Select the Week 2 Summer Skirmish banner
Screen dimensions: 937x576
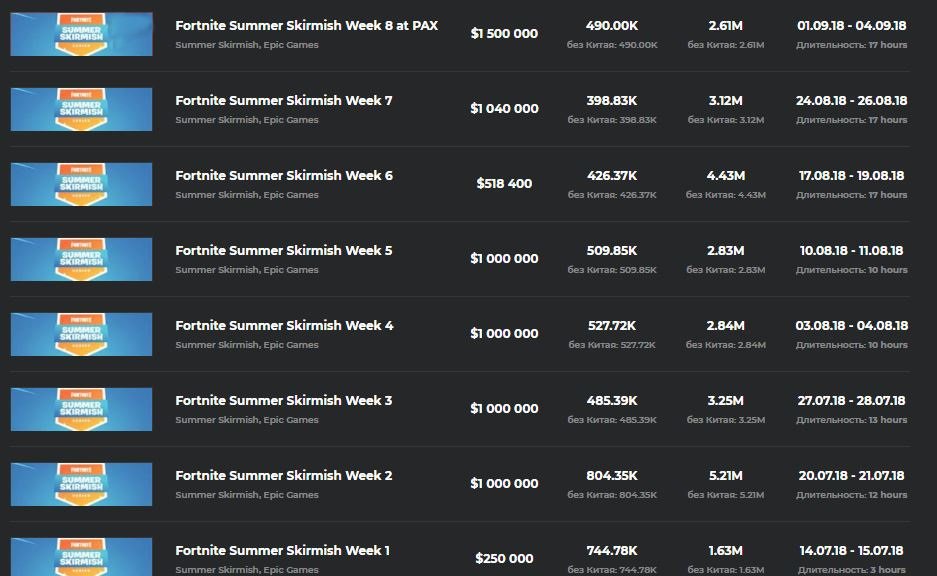(81, 484)
